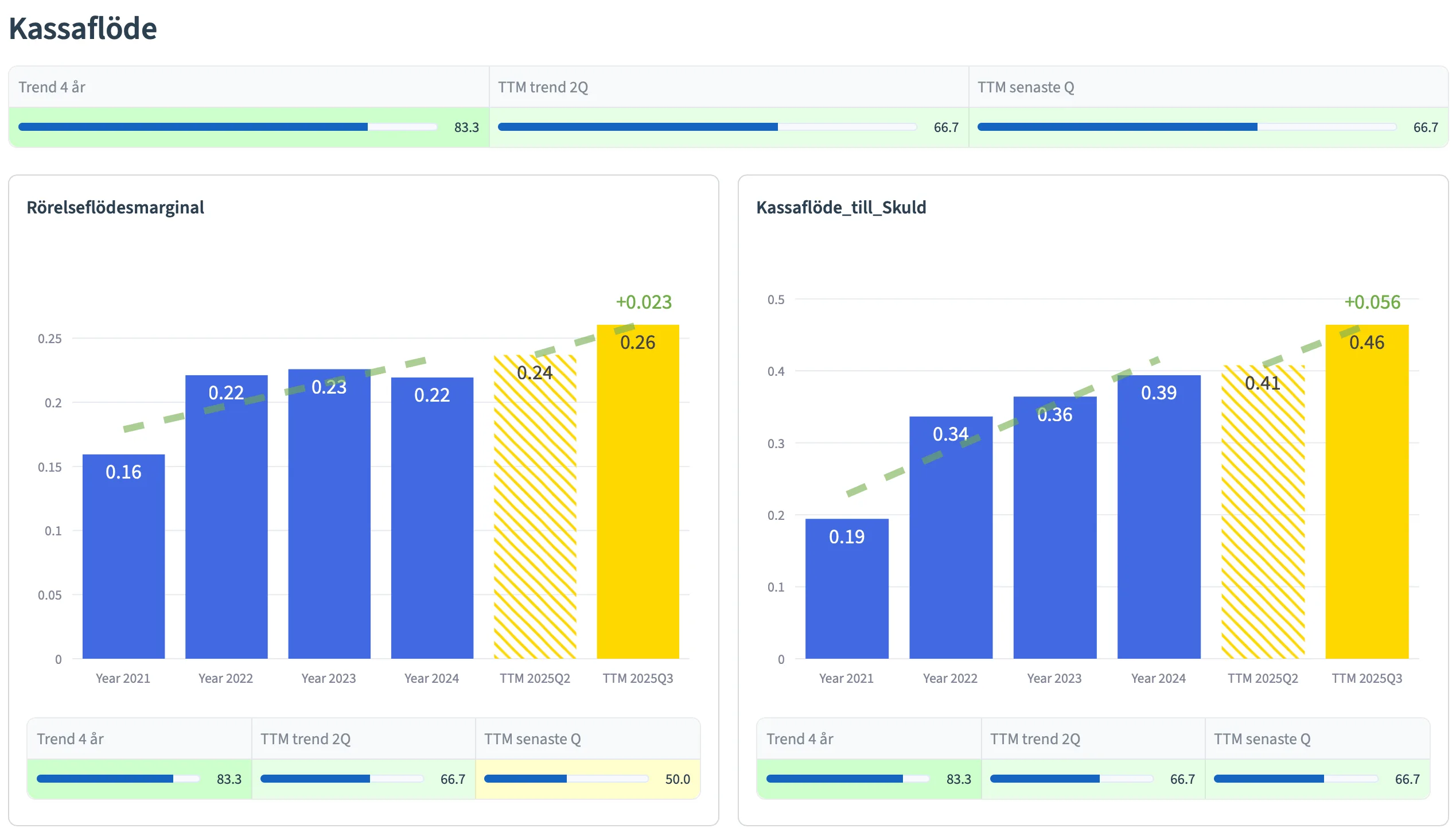Click the Trend 4 år header under Kassaflöde_till_Skuld

click(800, 739)
